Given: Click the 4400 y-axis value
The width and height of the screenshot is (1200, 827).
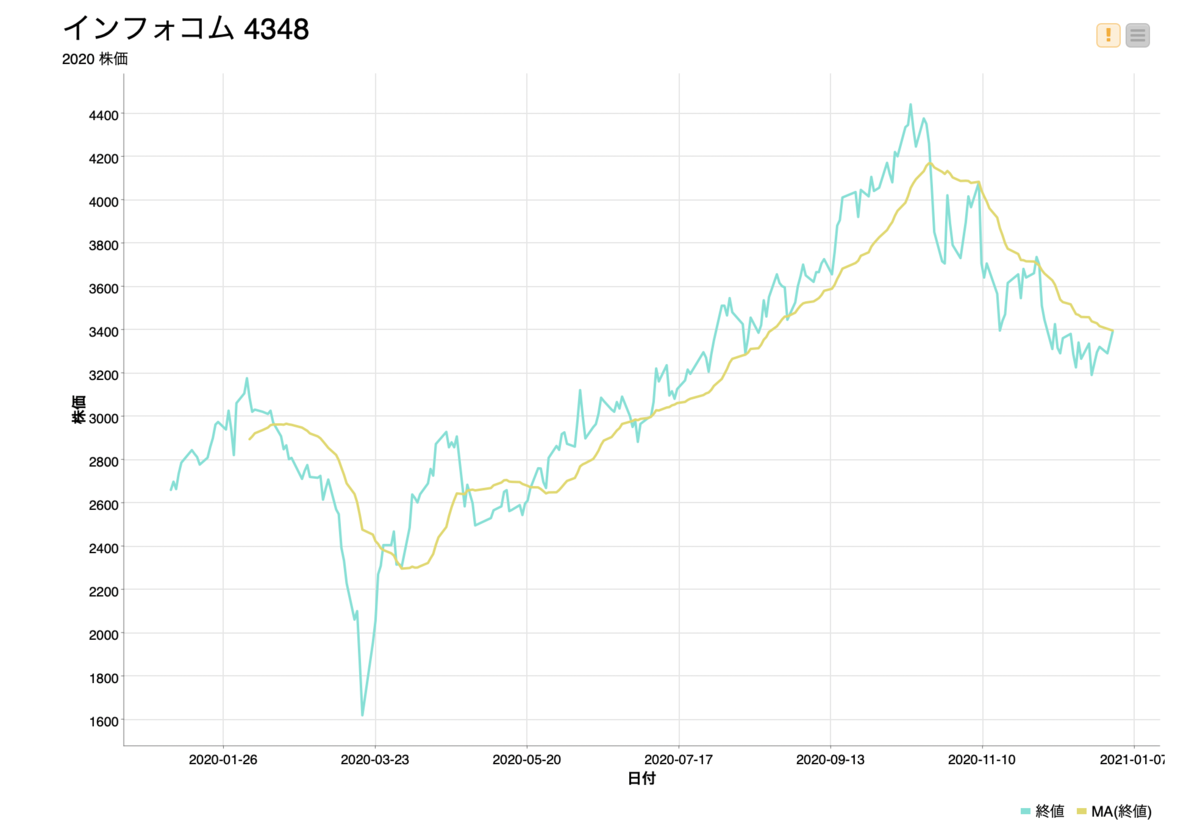Looking at the screenshot, I should pyautogui.click(x=104, y=115).
